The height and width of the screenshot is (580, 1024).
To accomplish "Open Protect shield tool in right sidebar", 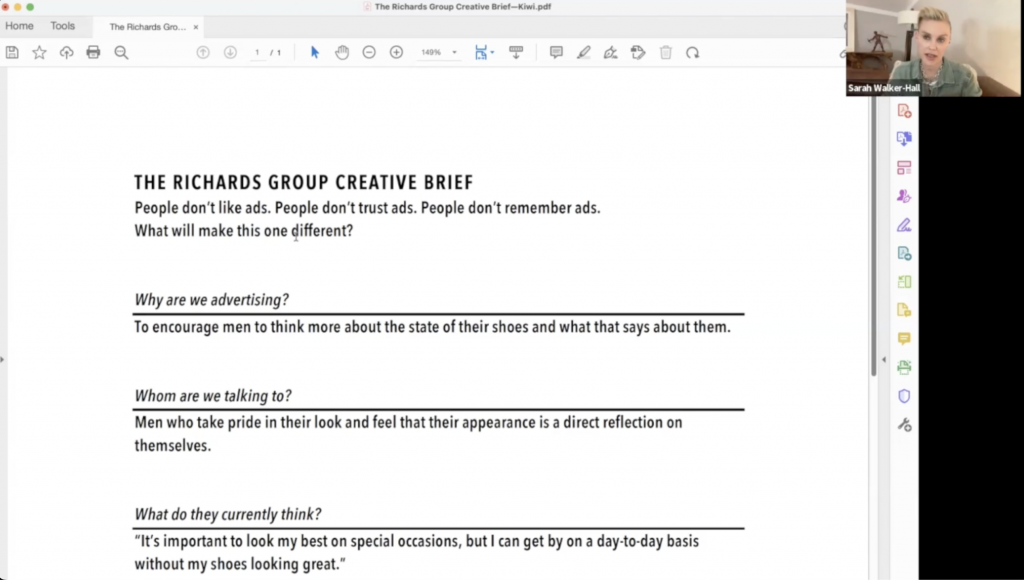I will coord(904,396).
